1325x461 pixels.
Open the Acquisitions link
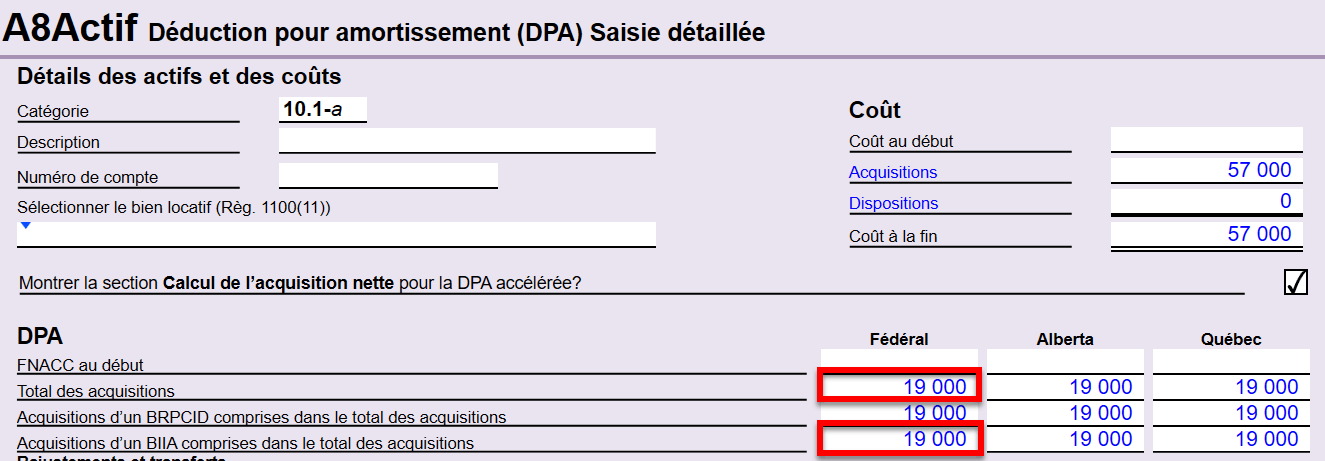click(893, 172)
